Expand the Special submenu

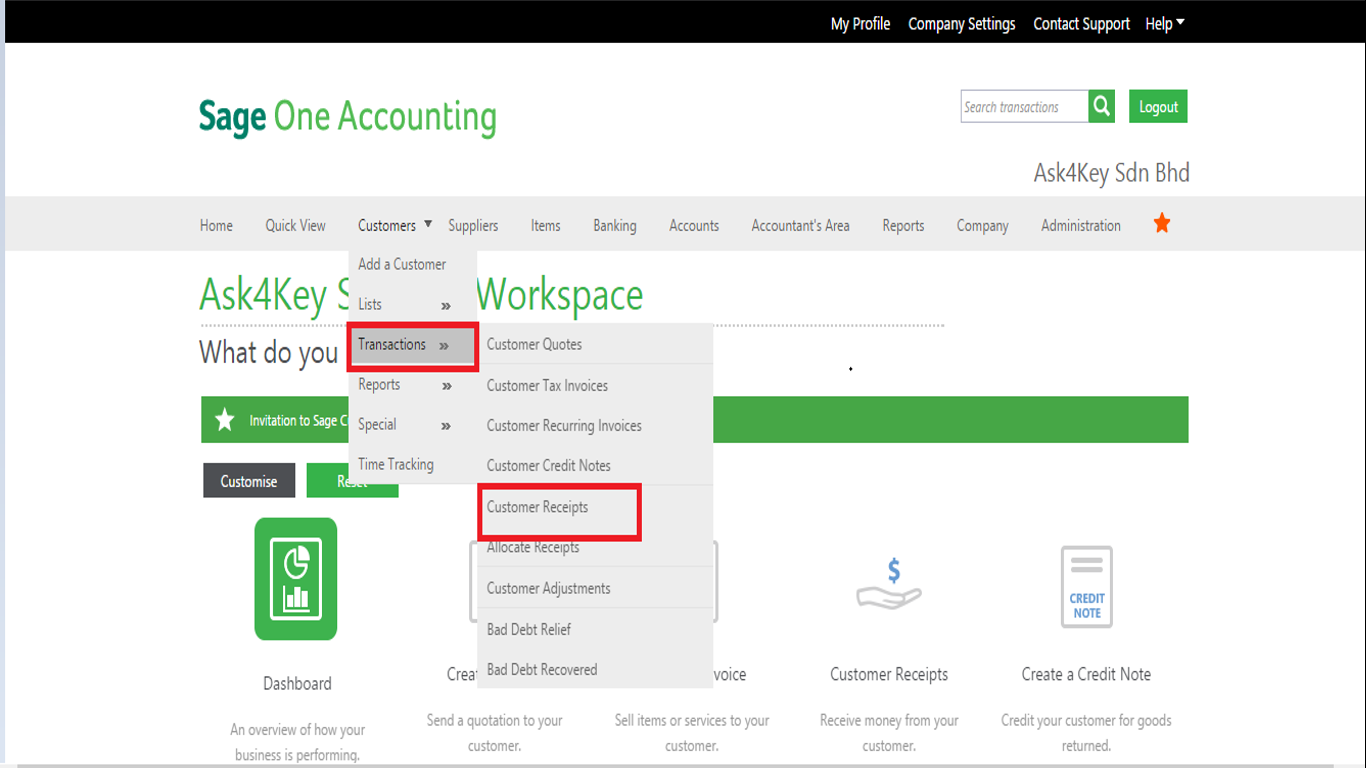(x=412, y=425)
